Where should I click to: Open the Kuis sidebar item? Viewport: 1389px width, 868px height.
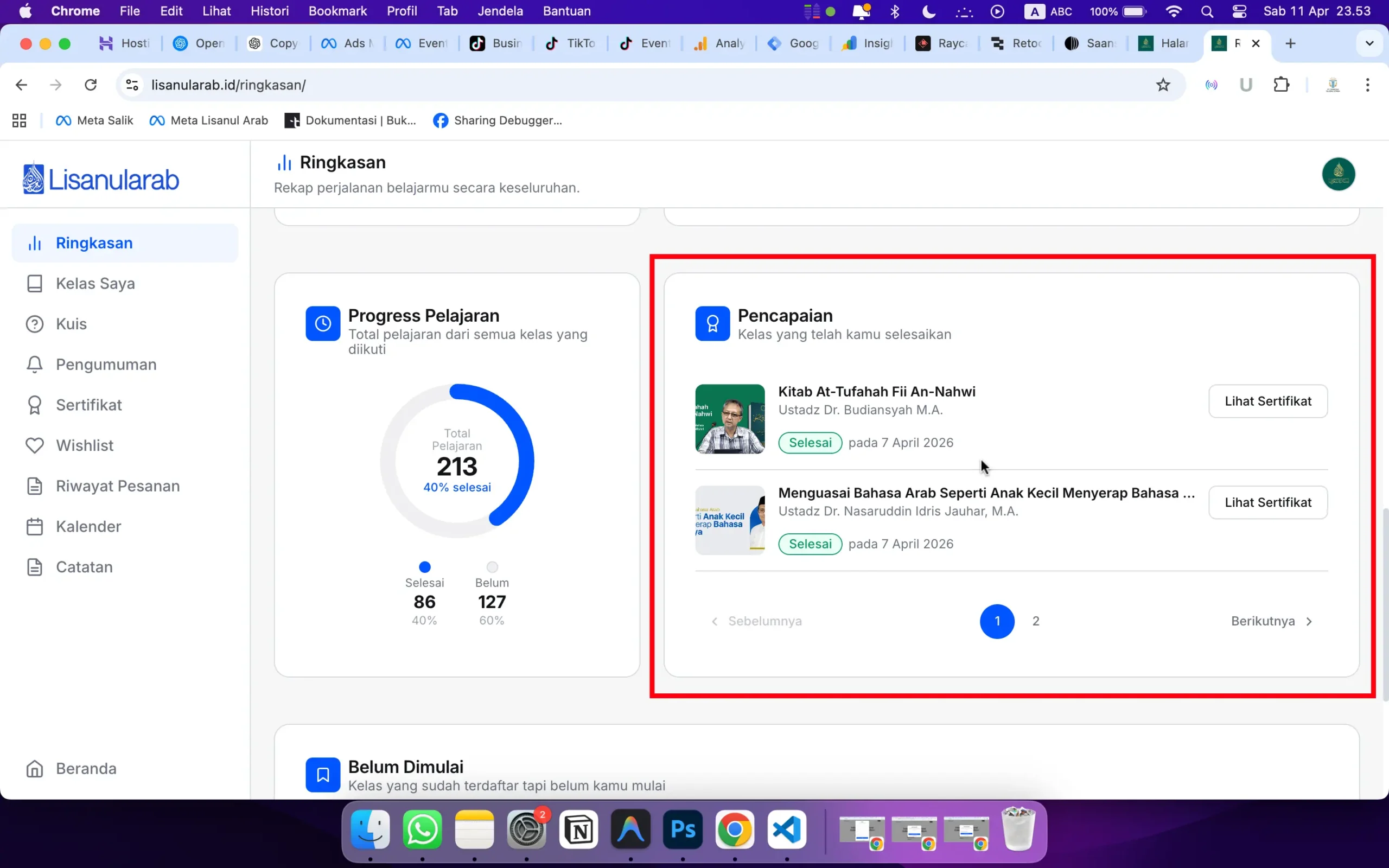point(71,324)
